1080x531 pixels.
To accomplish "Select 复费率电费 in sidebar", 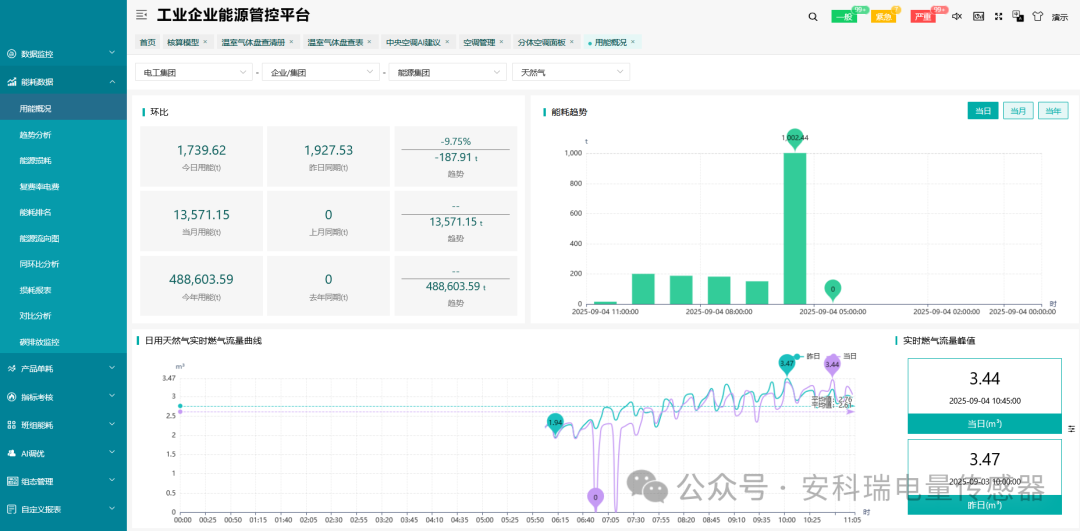I will pos(63,187).
